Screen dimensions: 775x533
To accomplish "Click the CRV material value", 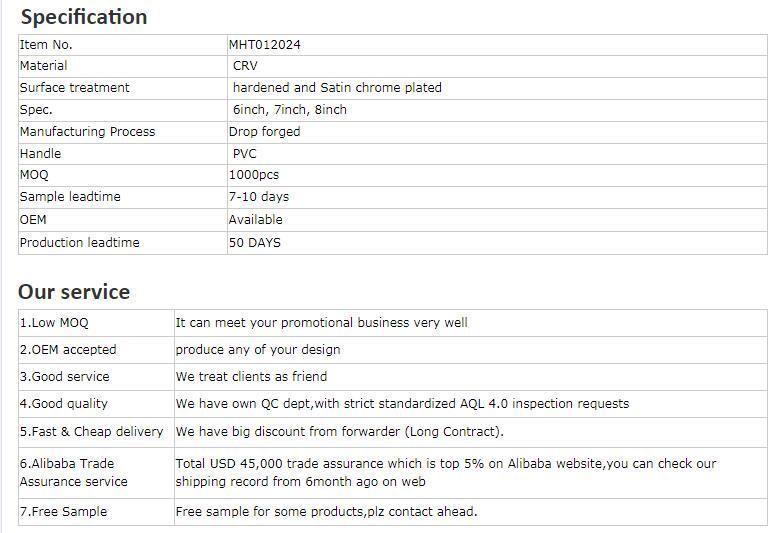I will (245, 66).
